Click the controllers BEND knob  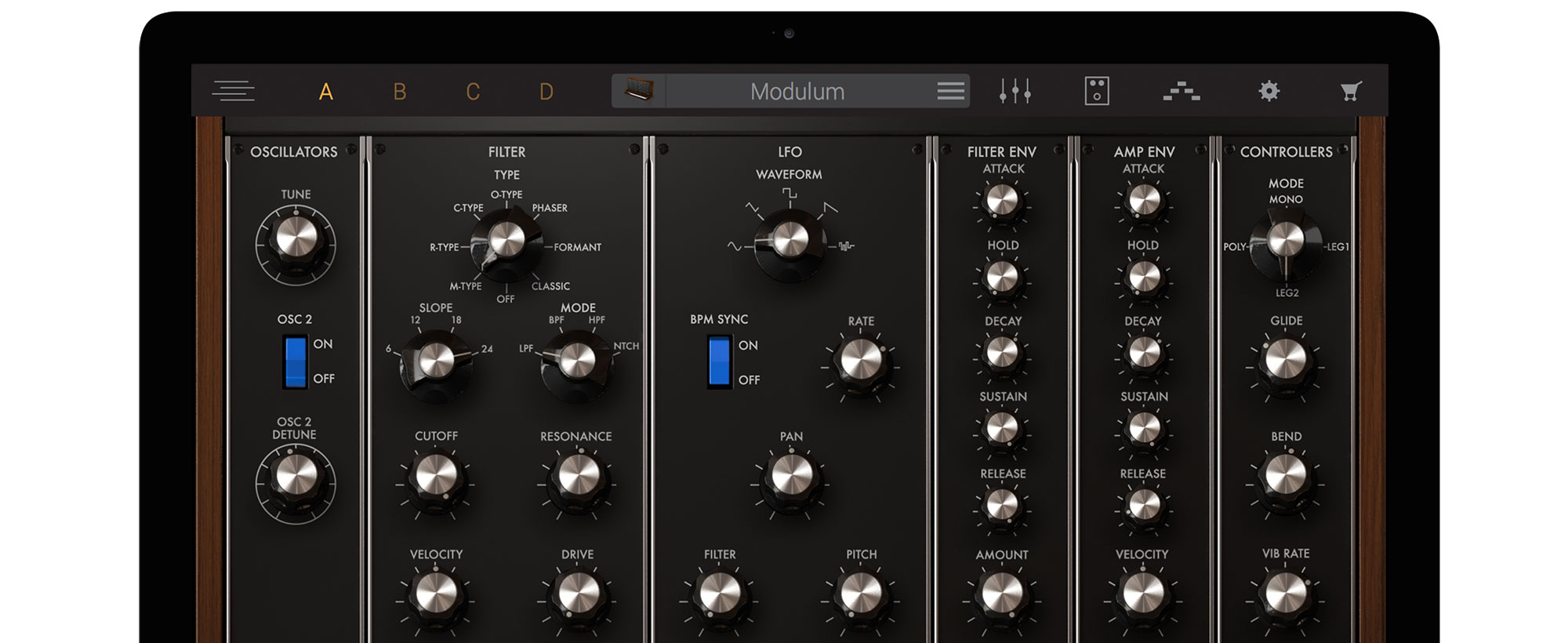click(1286, 478)
